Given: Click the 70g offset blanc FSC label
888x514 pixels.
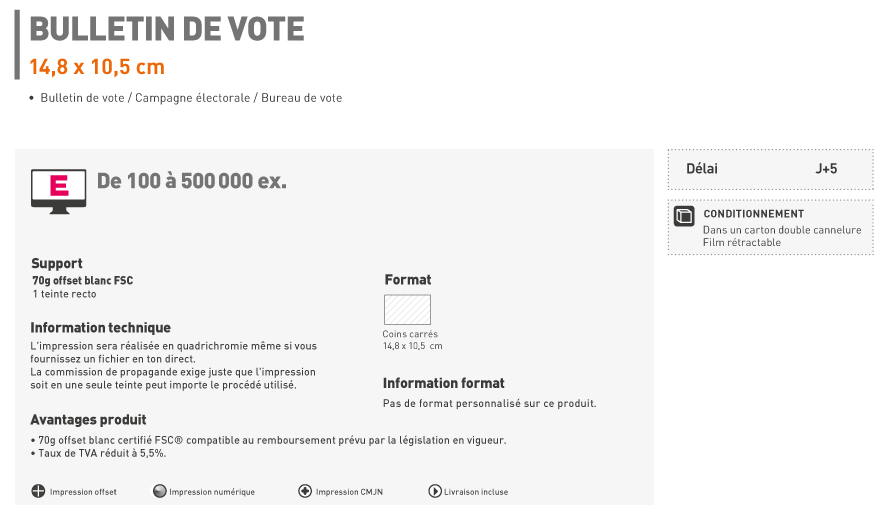Looking at the screenshot, I should (x=83, y=281).
